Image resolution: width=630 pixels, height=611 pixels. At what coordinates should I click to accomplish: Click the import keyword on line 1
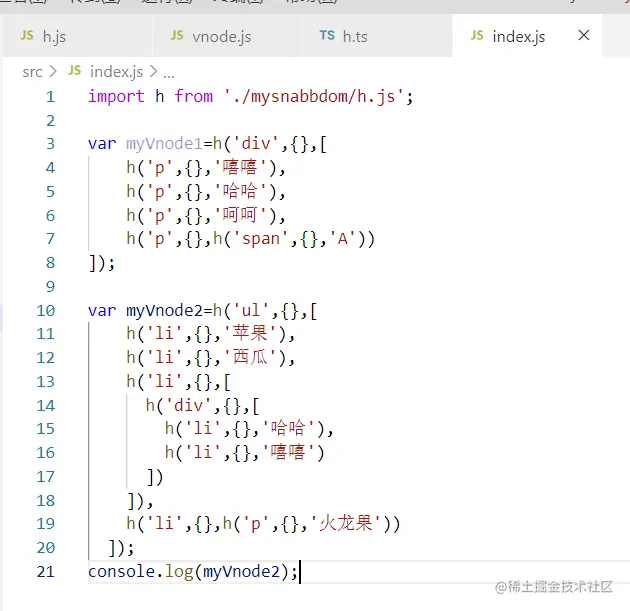tap(116, 97)
